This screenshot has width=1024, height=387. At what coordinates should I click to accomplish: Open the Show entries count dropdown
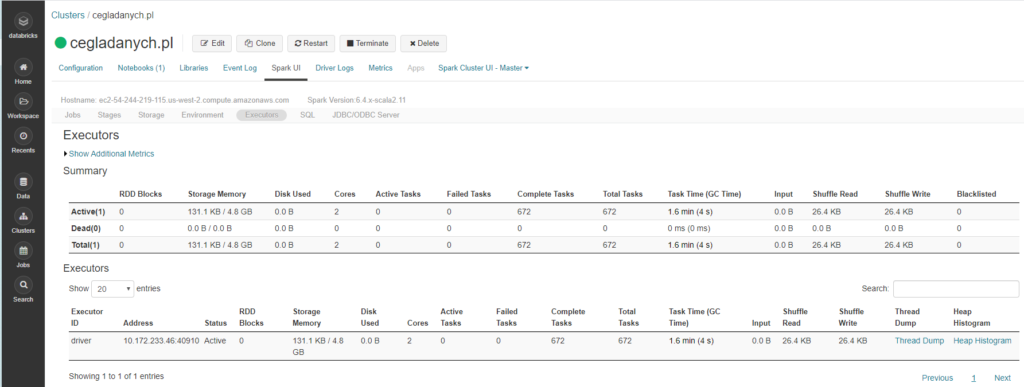112,288
